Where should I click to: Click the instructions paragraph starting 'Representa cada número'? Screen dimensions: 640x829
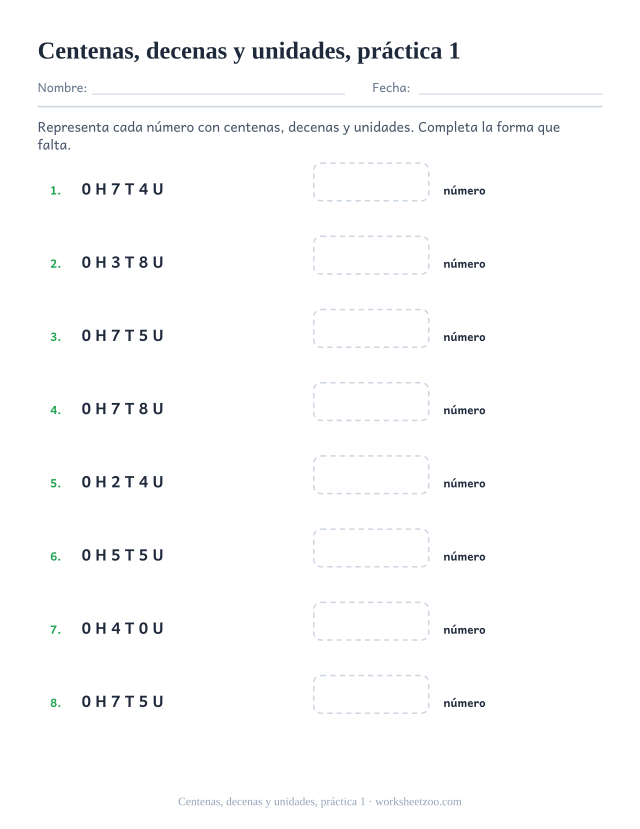tap(299, 136)
